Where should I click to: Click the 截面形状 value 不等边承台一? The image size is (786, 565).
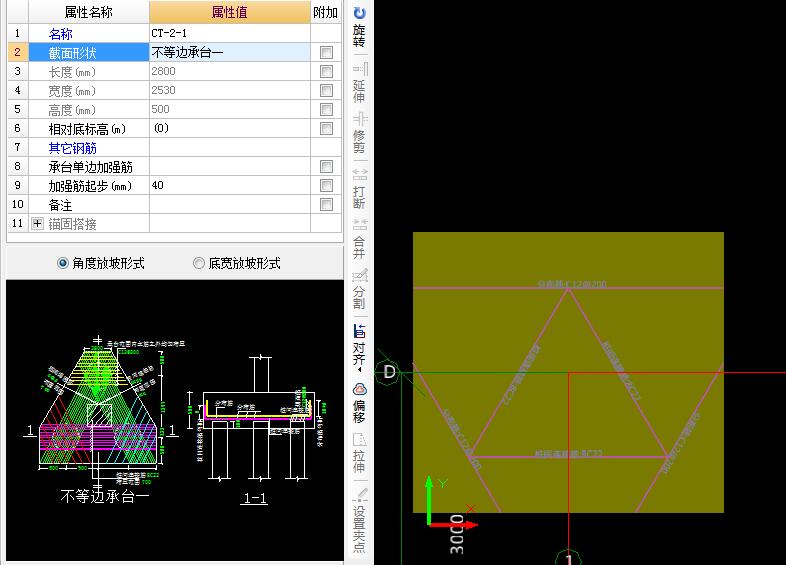(230, 52)
